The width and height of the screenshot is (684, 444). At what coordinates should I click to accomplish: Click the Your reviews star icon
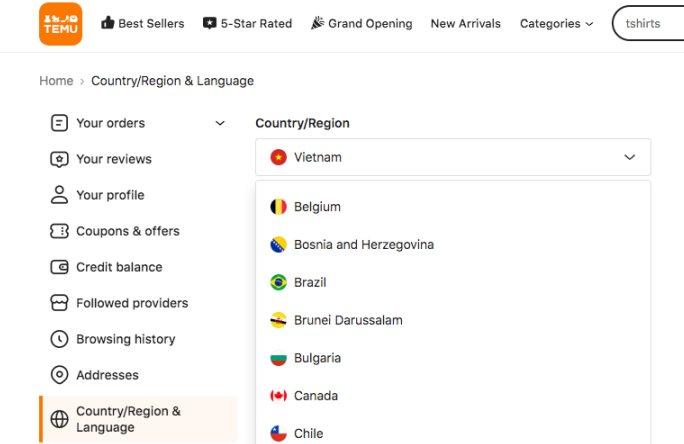point(59,159)
